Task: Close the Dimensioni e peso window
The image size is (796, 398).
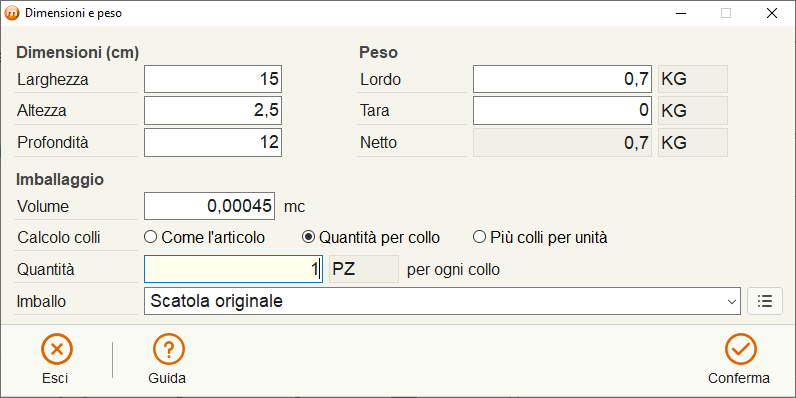Action: [x=772, y=13]
